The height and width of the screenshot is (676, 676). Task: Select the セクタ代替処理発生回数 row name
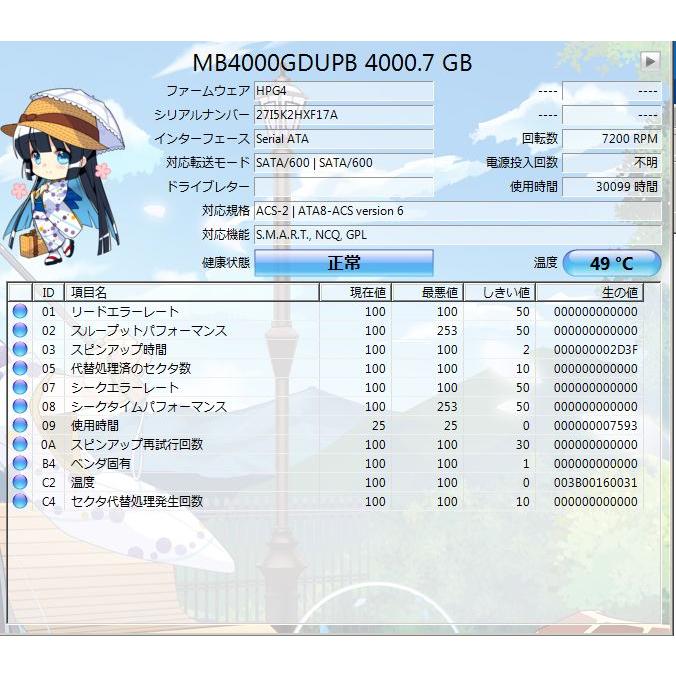(137, 501)
